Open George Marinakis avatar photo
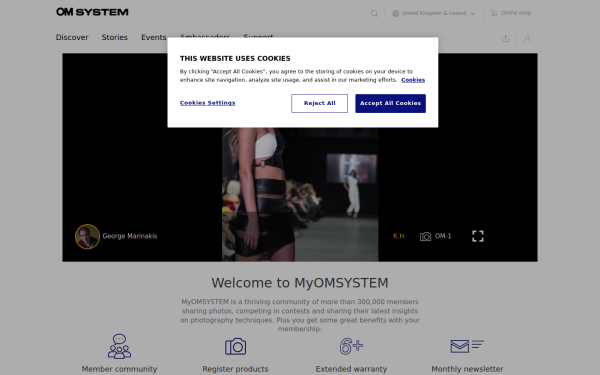The image size is (600, 375). tap(87, 236)
